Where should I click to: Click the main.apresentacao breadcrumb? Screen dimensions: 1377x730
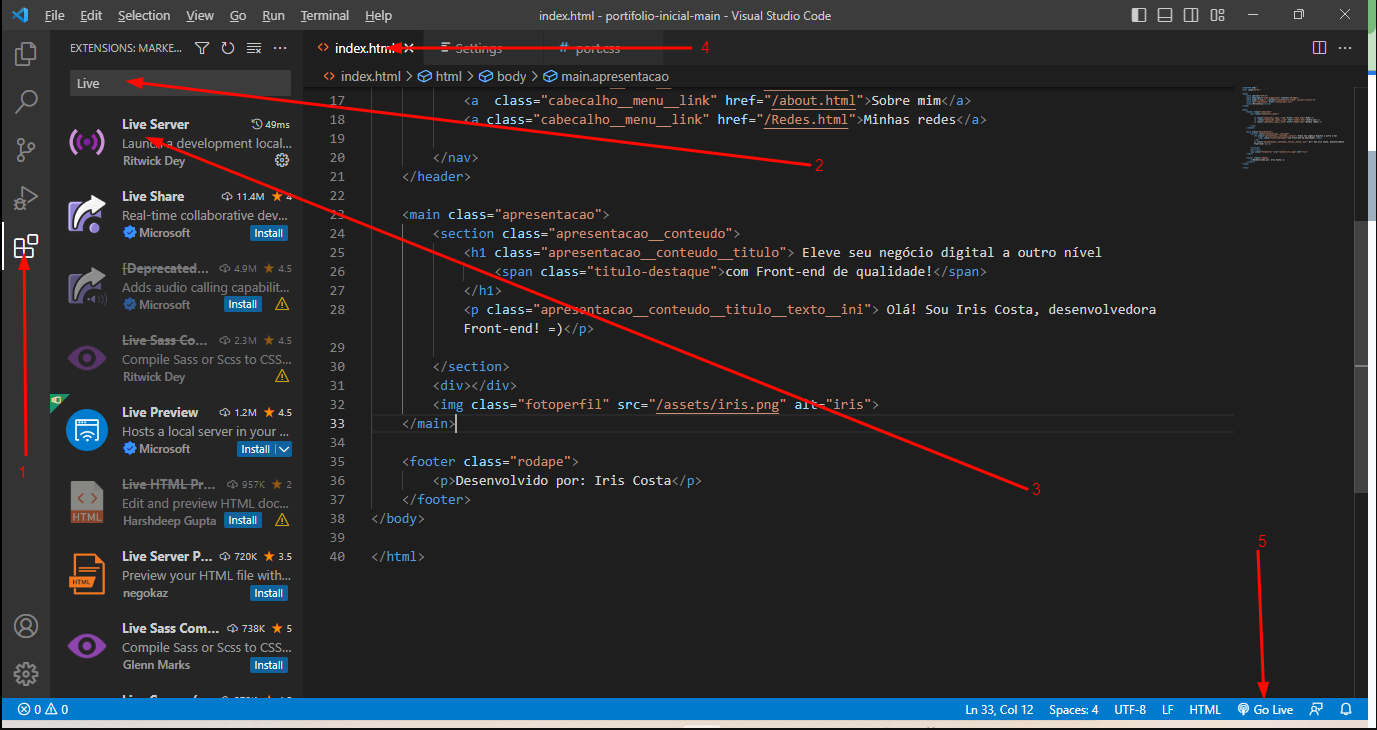coord(606,76)
